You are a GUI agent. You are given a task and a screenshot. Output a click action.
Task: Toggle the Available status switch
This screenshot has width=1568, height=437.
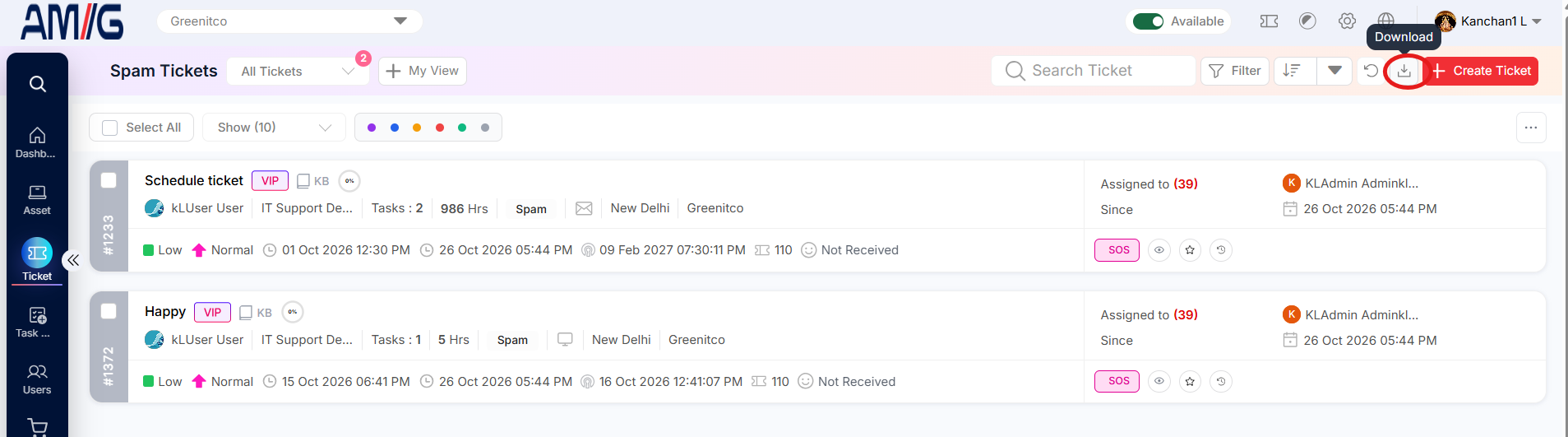pos(1148,21)
